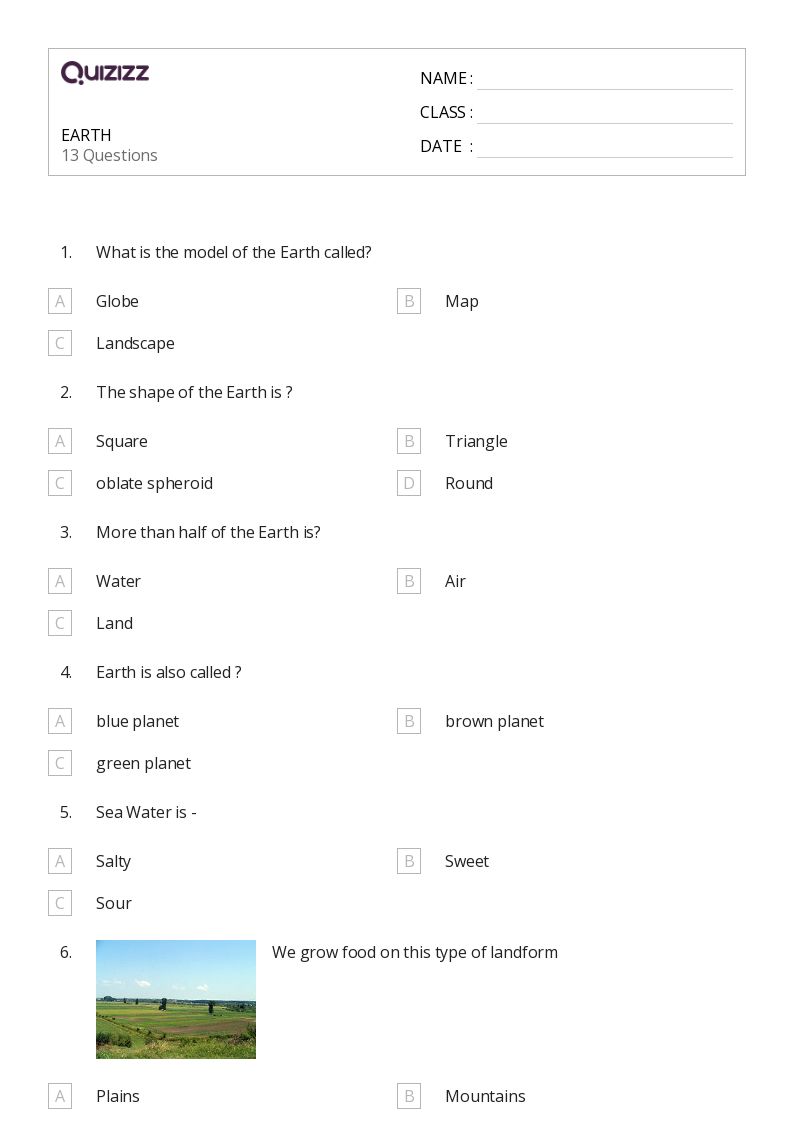Tick option B box for brown planet
The width and height of the screenshot is (794, 1123).
click(x=409, y=721)
